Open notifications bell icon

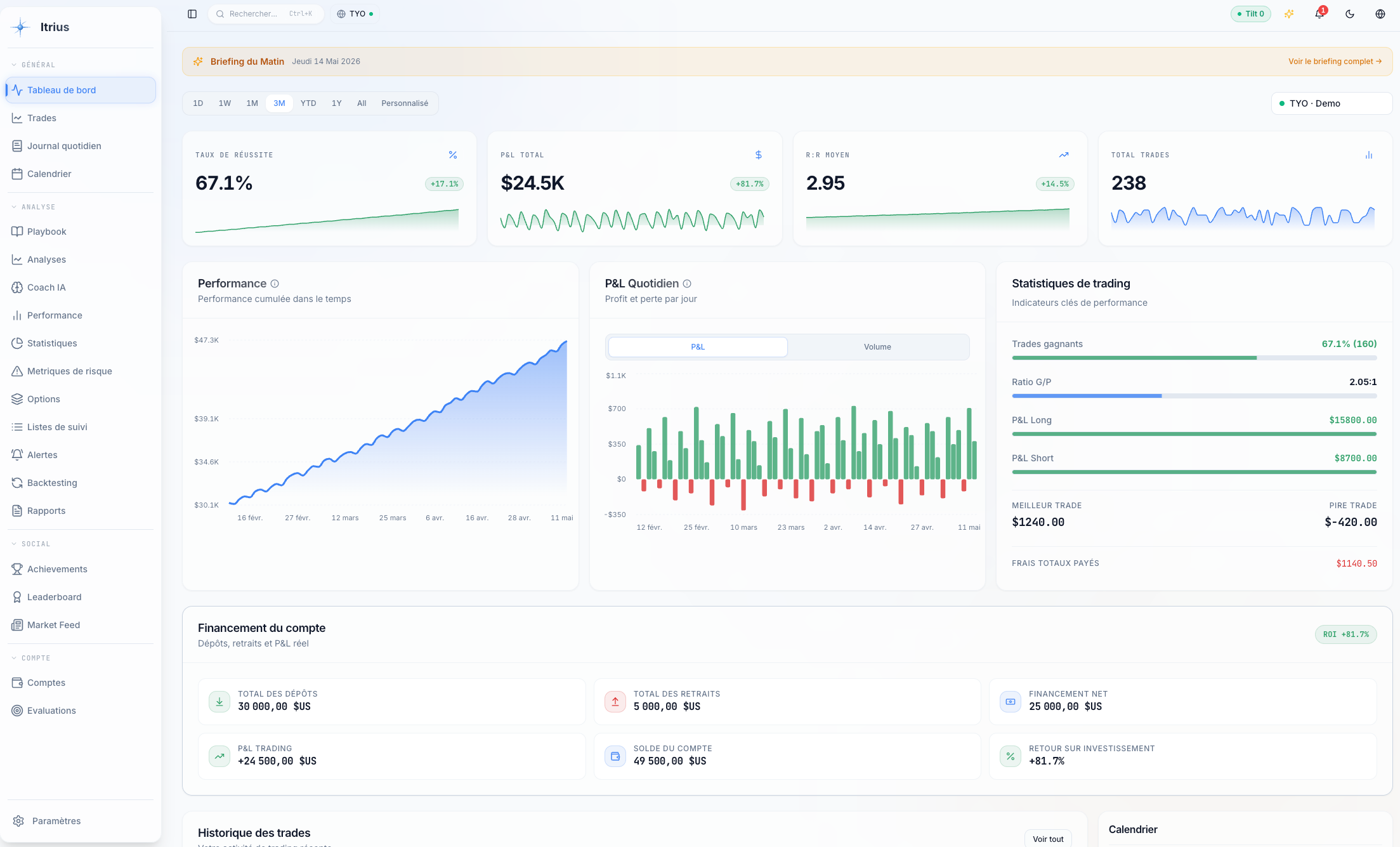tap(1319, 14)
